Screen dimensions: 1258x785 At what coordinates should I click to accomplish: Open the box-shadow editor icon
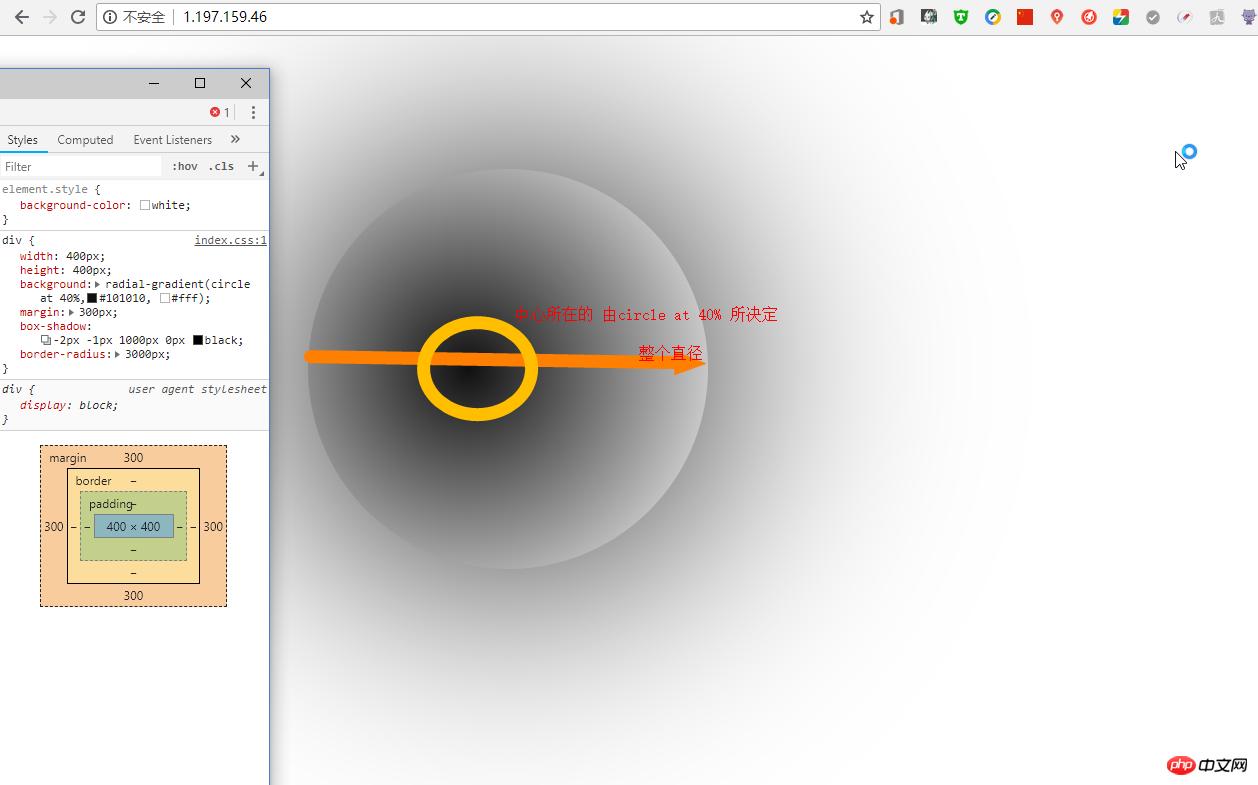coord(46,340)
